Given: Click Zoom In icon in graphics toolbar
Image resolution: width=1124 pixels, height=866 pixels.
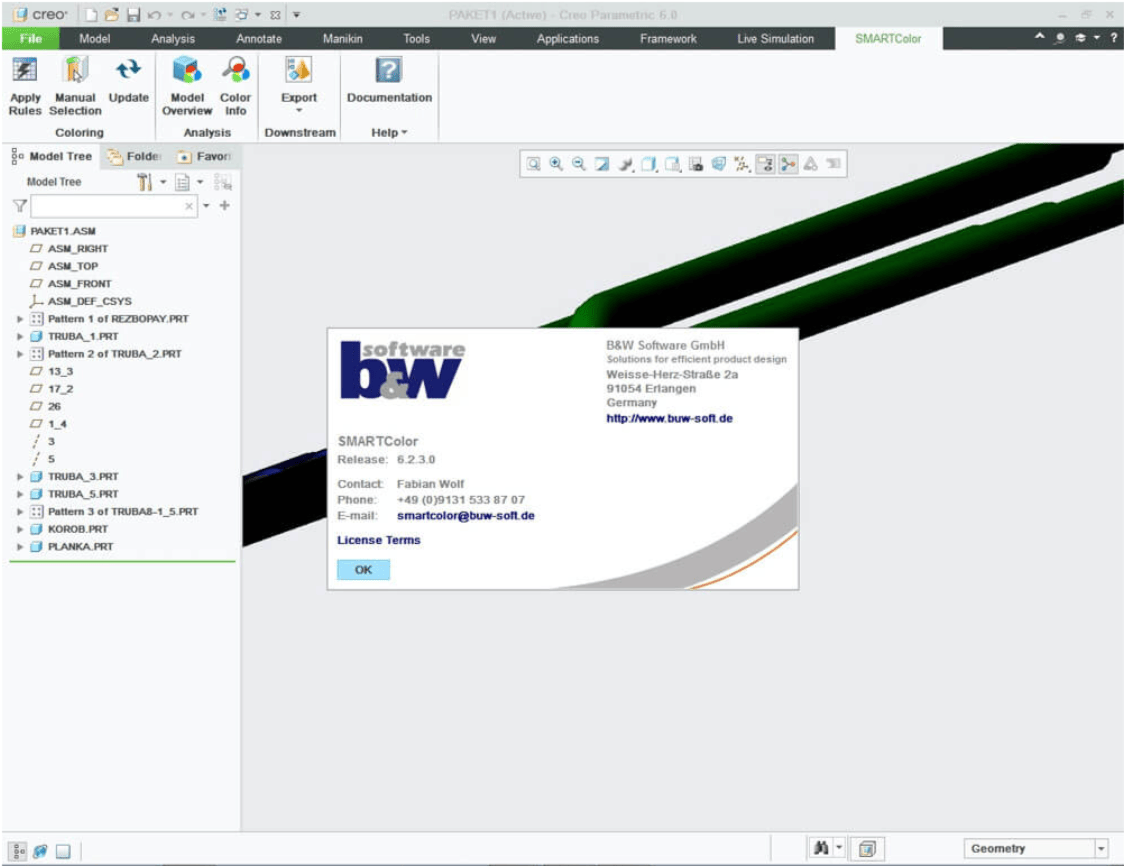Looking at the screenshot, I should (556, 164).
